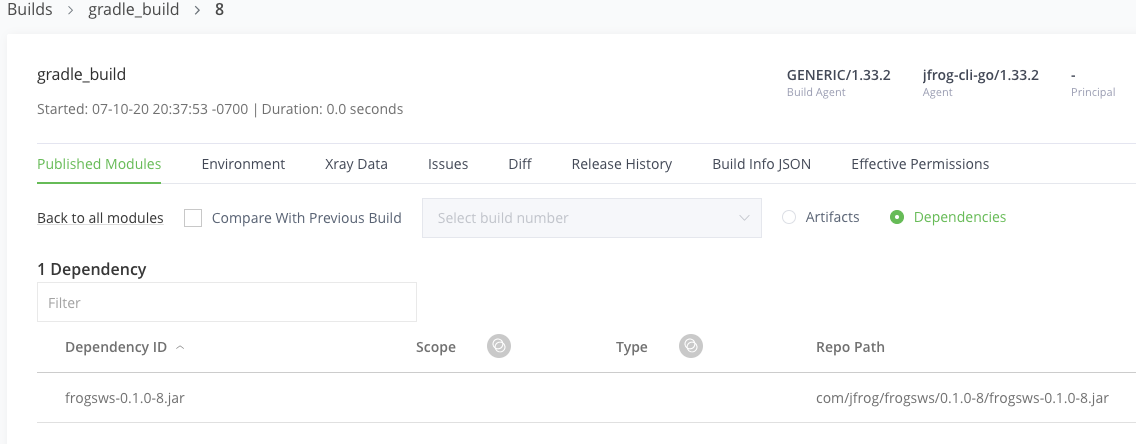1136x444 pixels.
Task: Open the Effective Permissions tab
Action: (920, 164)
